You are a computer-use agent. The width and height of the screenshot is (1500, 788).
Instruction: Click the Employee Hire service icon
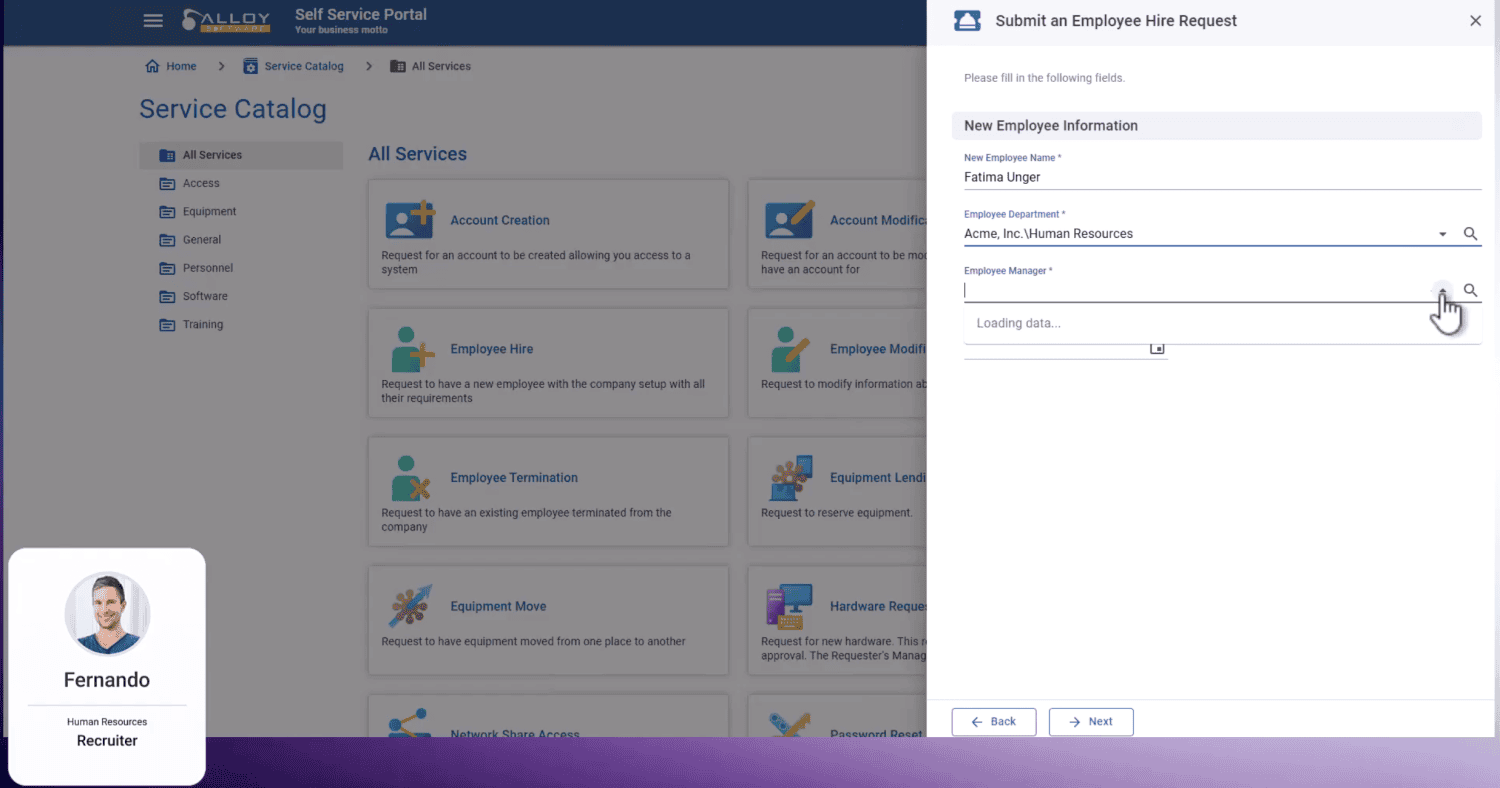[412, 349]
